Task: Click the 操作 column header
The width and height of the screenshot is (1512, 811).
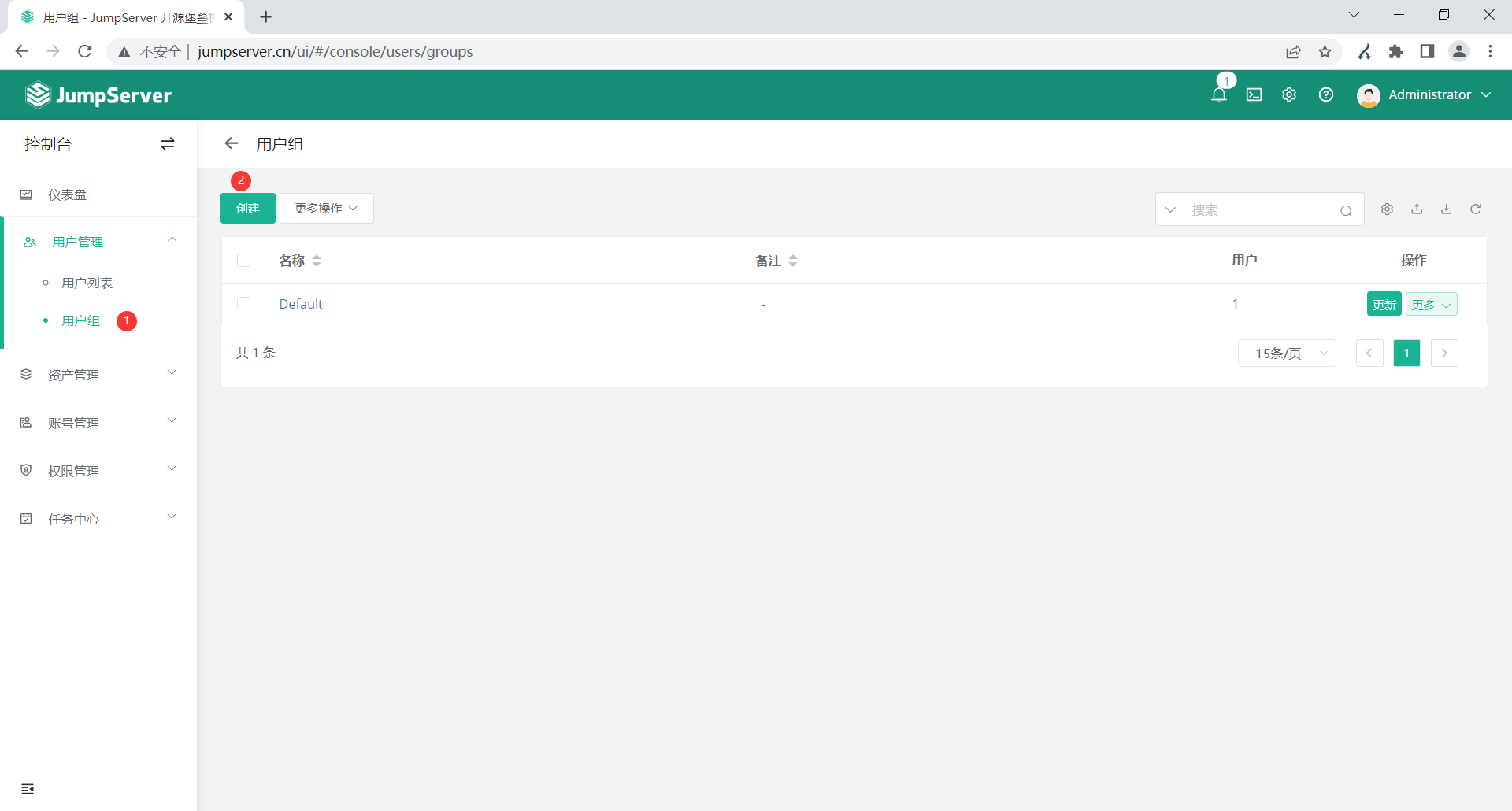Action: pyautogui.click(x=1414, y=260)
